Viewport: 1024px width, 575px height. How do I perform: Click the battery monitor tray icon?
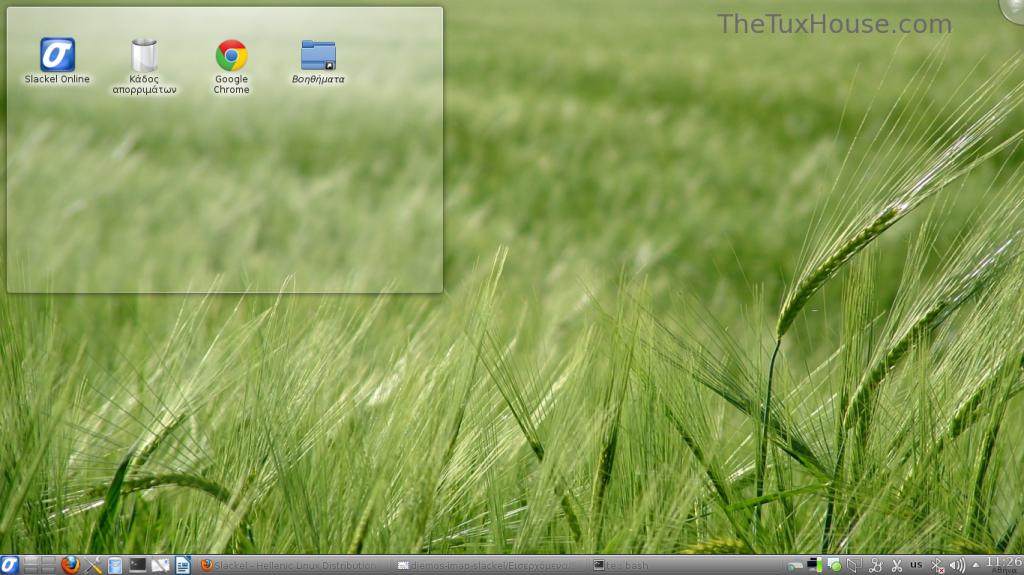(x=814, y=565)
